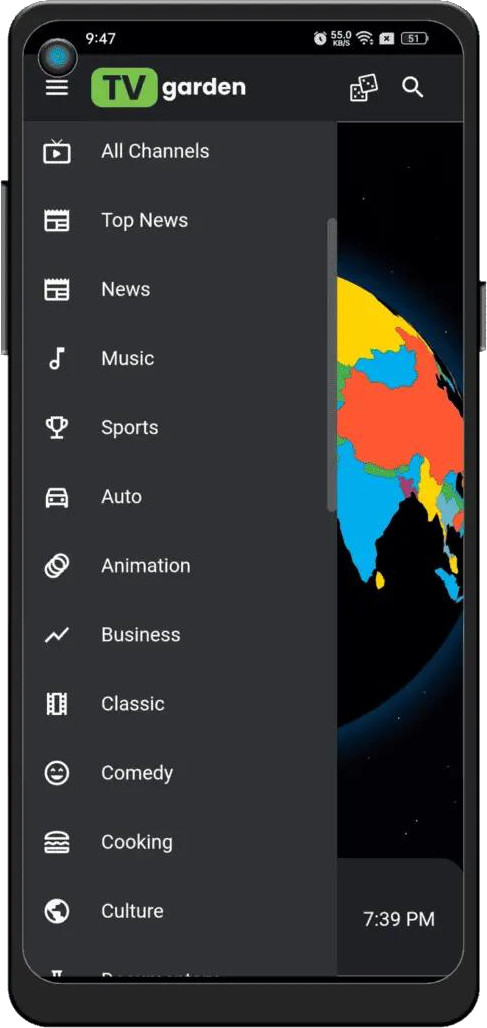Click the Sports trophy icon
Image resolution: width=487 pixels, height=1028 pixels.
coord(57,427)
